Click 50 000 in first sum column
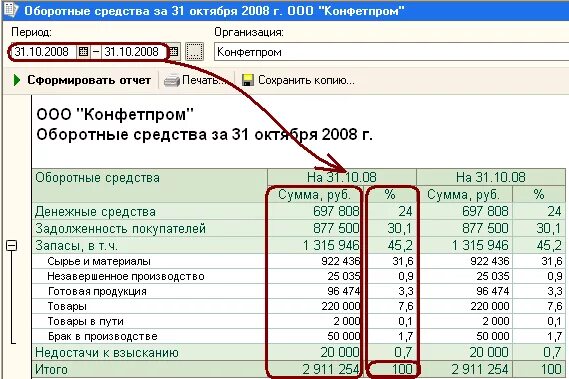Viewport: 569px width, 379px height. 344,336
